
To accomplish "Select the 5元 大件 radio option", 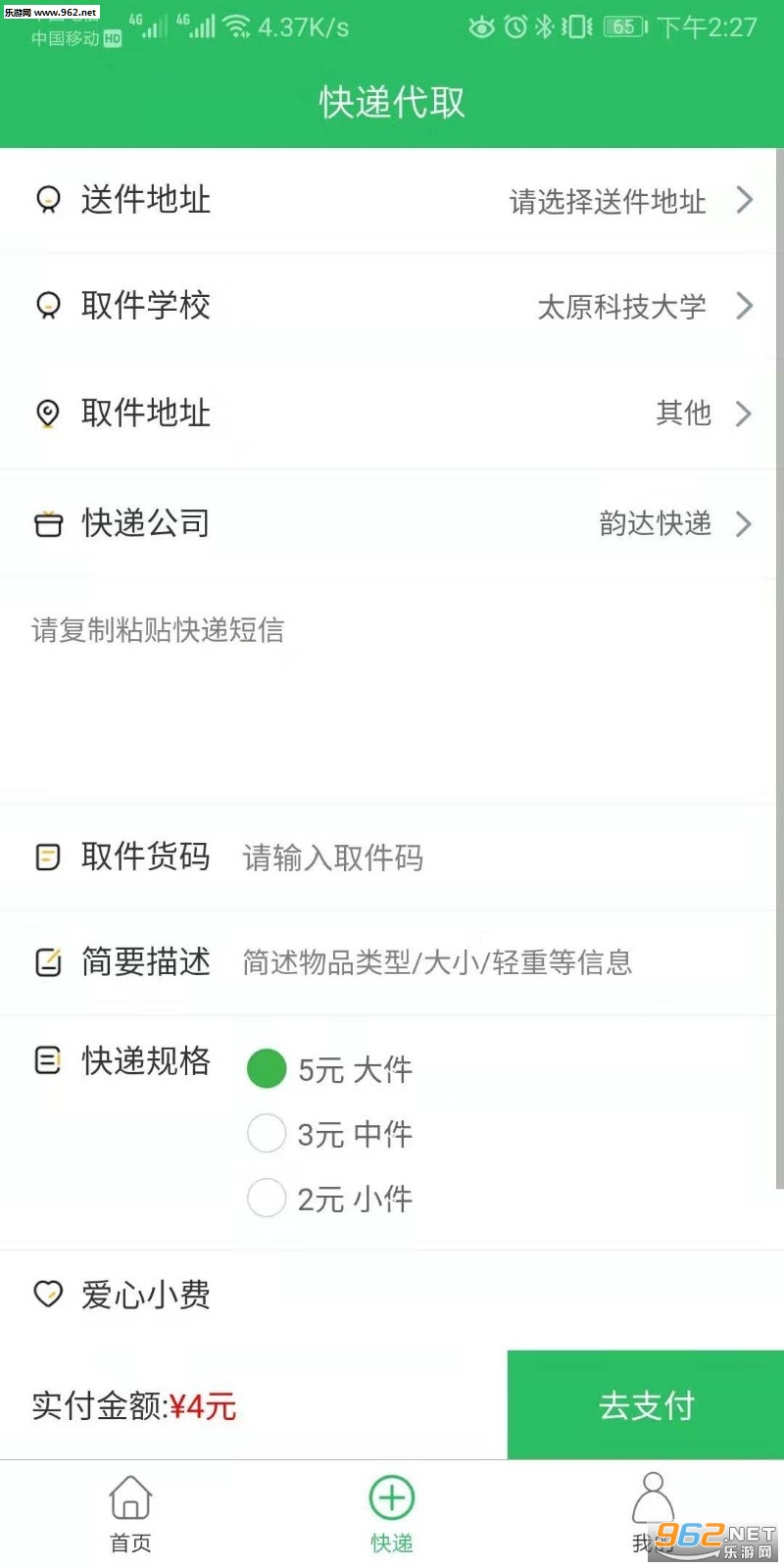I will tap(267, 1068).
